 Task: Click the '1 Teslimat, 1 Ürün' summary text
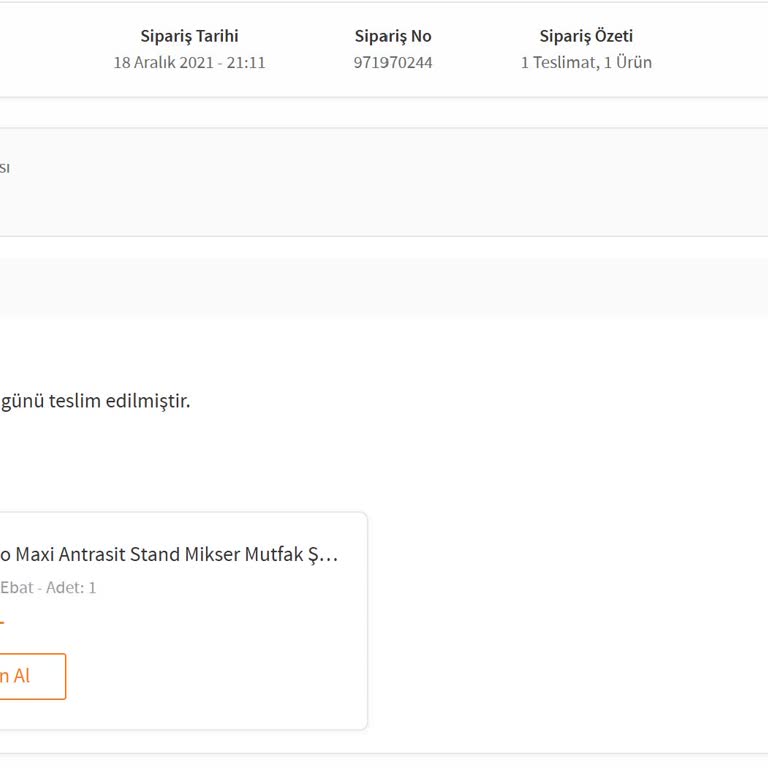point(586,62)
